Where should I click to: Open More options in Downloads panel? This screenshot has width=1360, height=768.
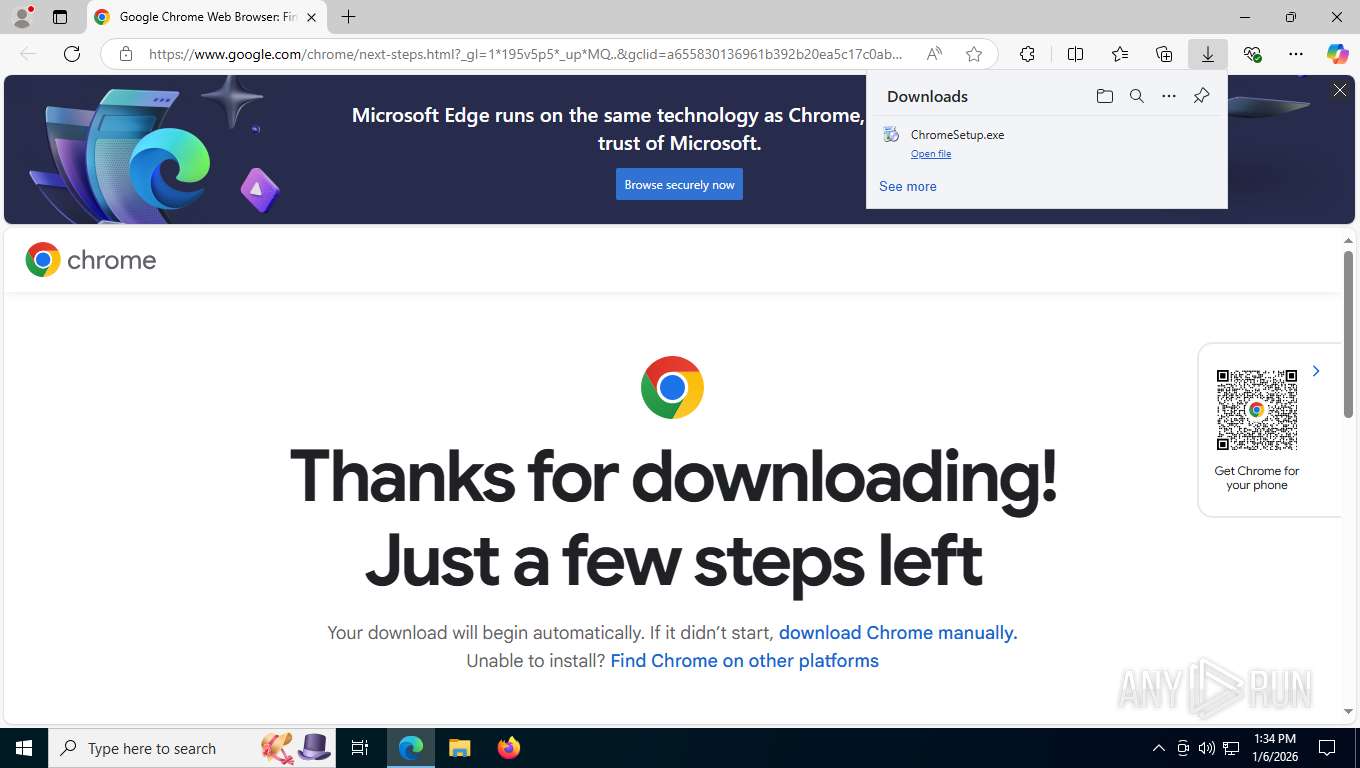pyautogui.click(x=1169, y=96)
